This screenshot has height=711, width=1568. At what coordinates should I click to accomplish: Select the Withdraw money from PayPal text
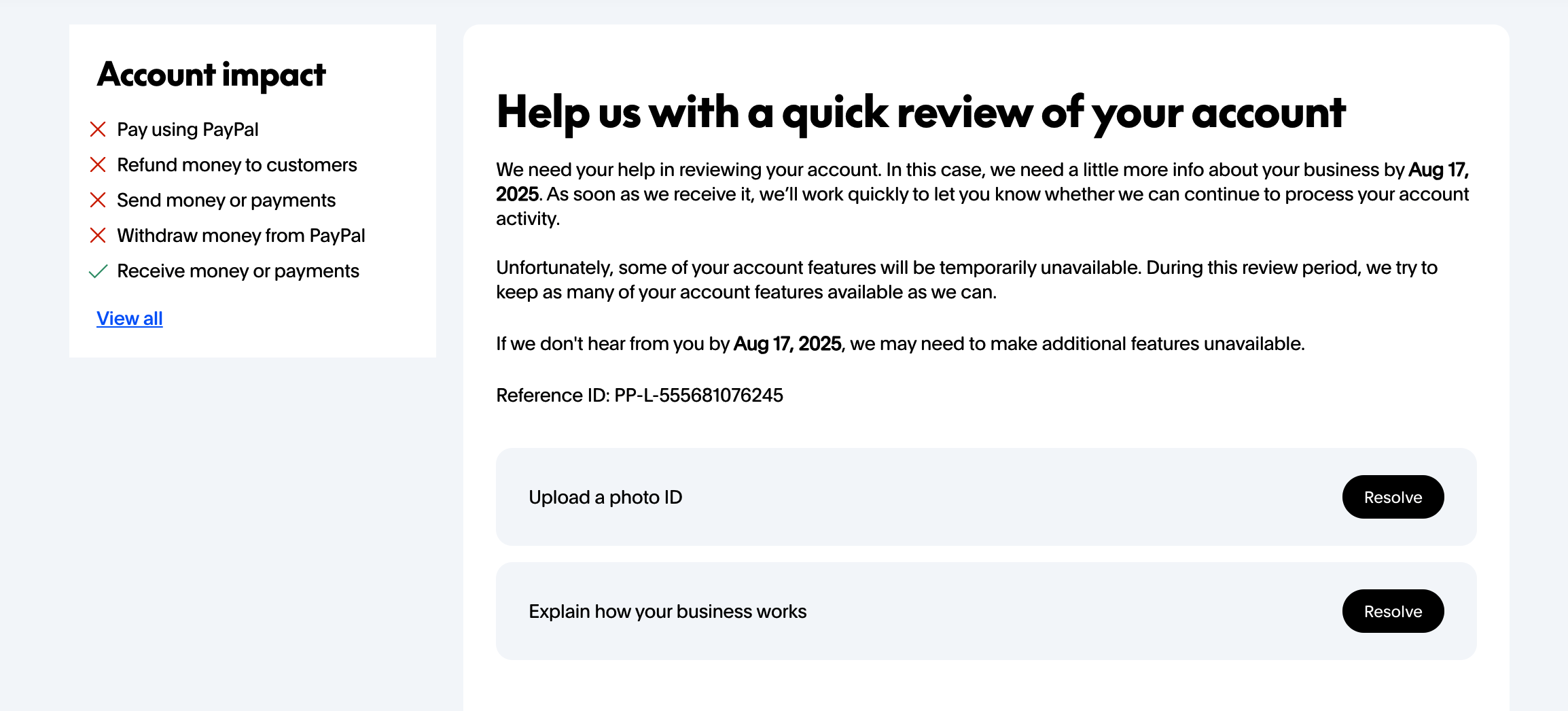pyautogui.click(x=240, y=235)
